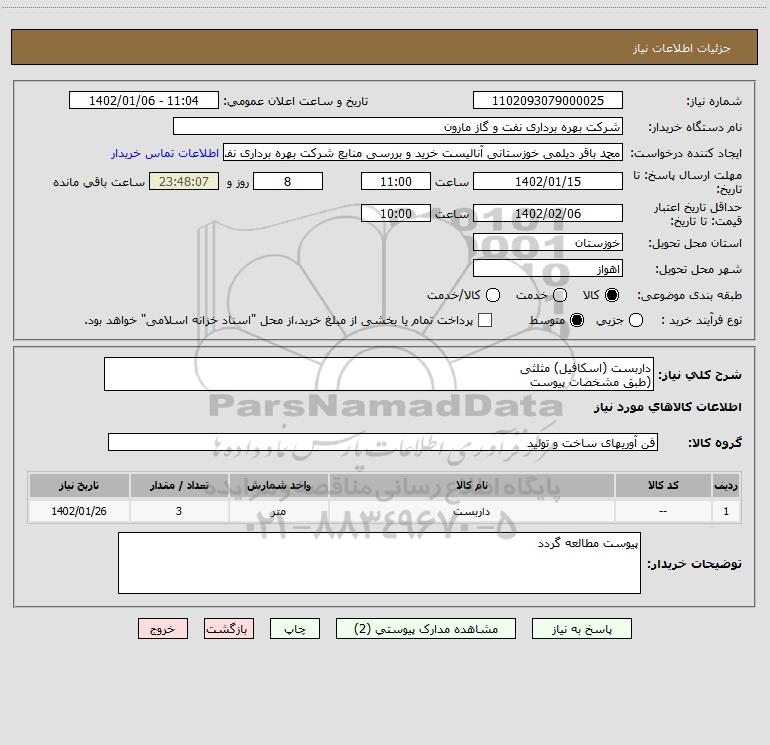Click the remaining days field 8

[x=288, y=181]
